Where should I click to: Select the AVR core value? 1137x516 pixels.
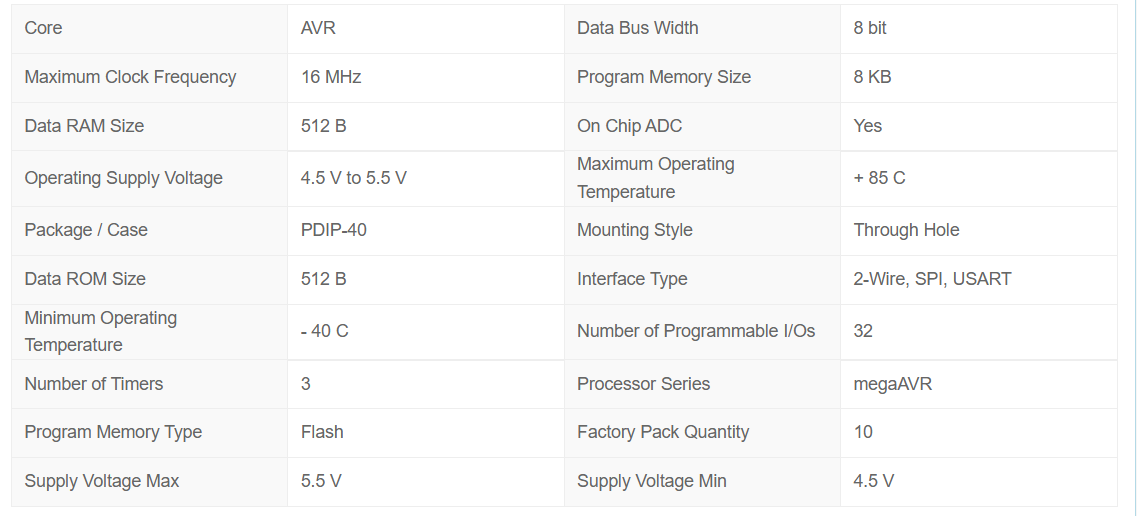(x=318, y=28)
